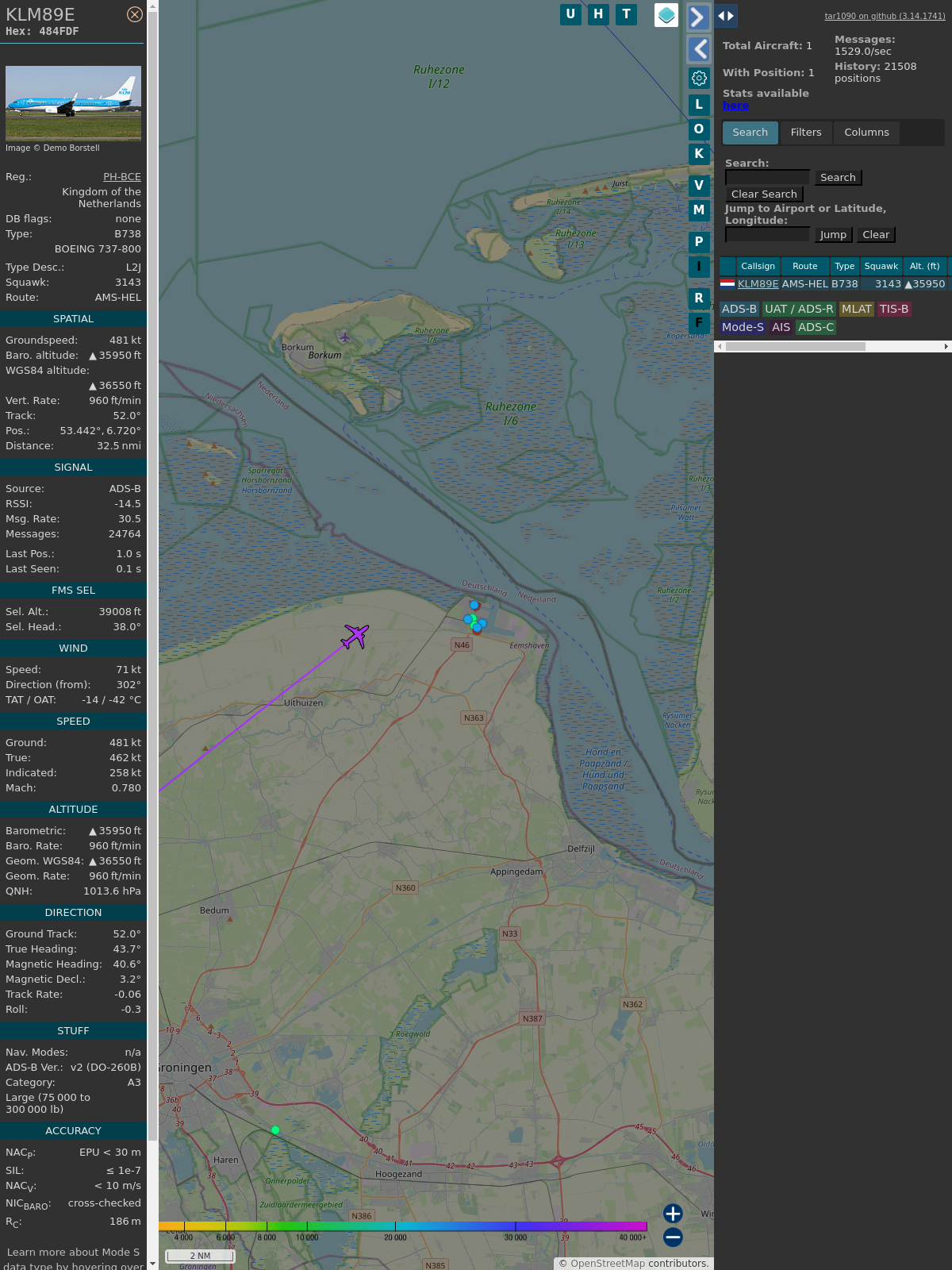Click the right chevron map button
952x1270 pixels.
tap(698, 17)
